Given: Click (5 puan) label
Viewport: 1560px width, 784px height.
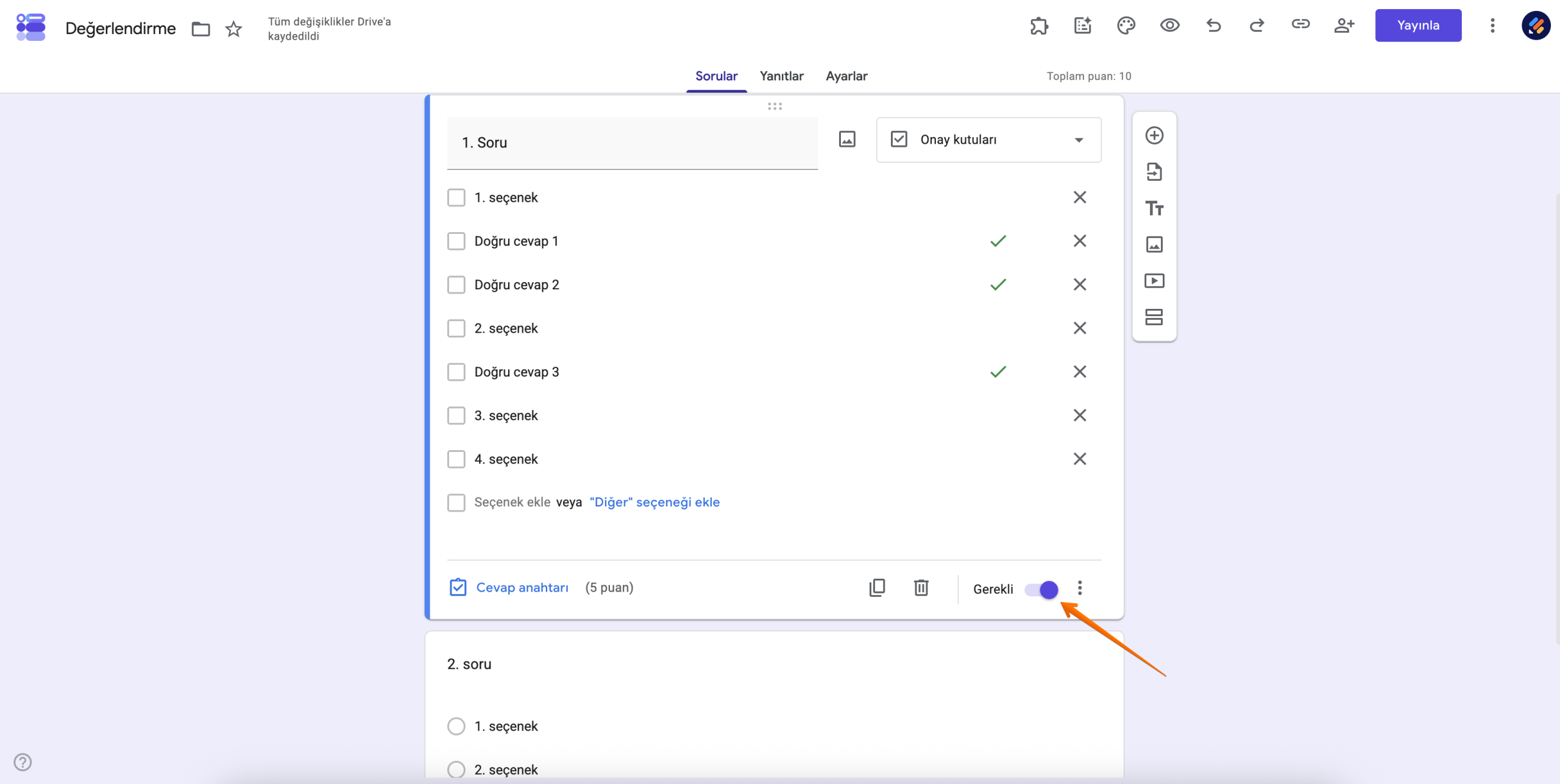Looking at the screenshot, I should click(609, 588).
